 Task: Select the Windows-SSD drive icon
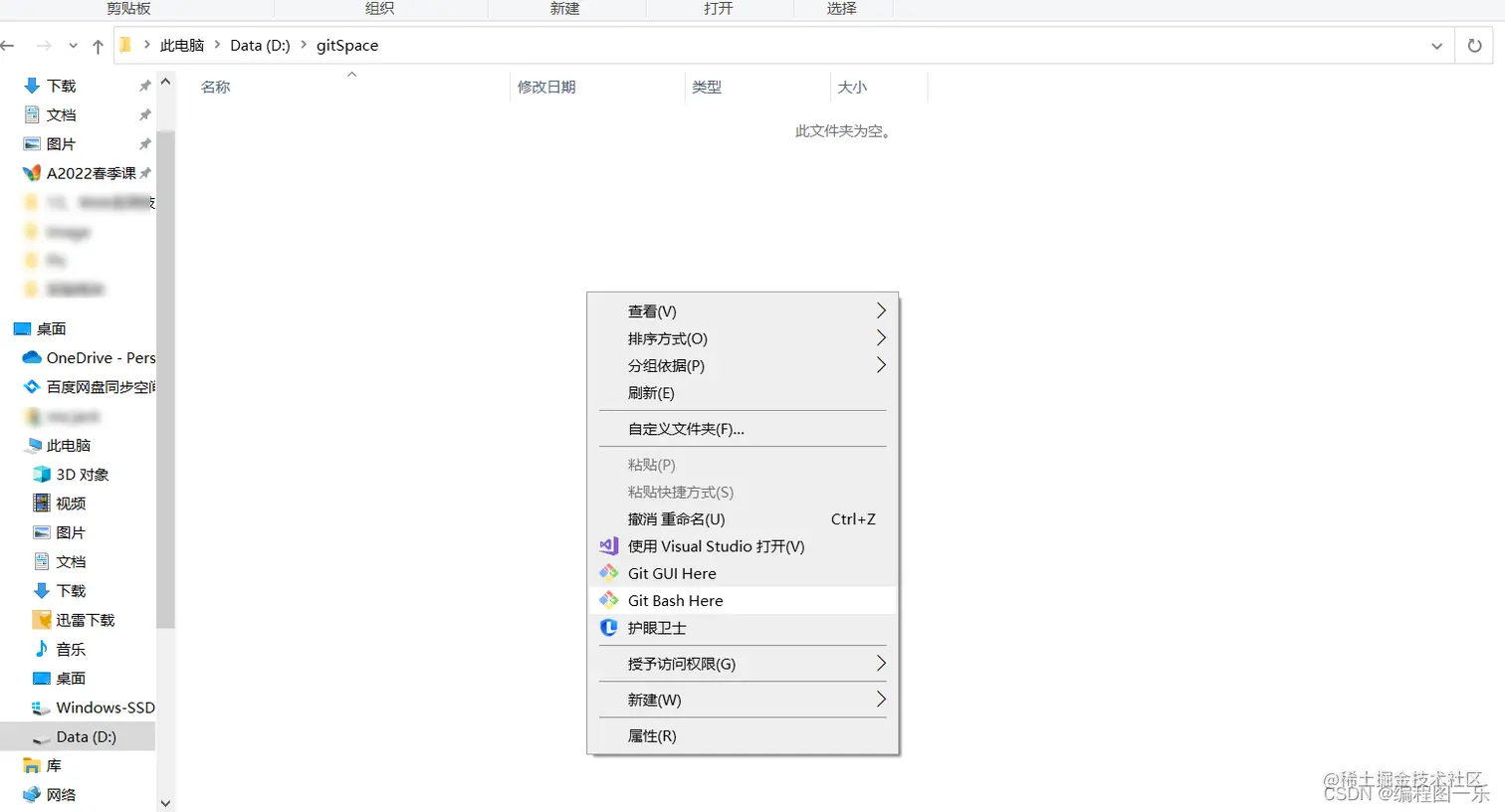coord(42,708)
